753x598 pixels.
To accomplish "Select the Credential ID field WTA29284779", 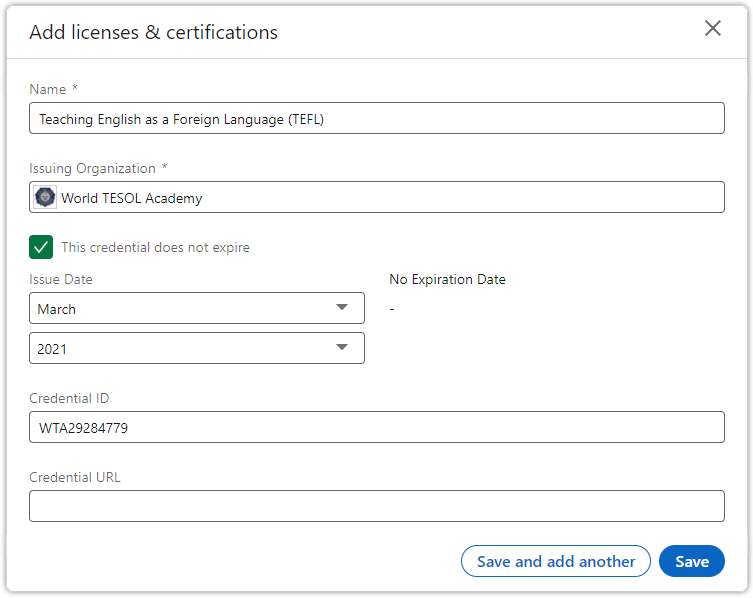I will click(x=376, y=427).
